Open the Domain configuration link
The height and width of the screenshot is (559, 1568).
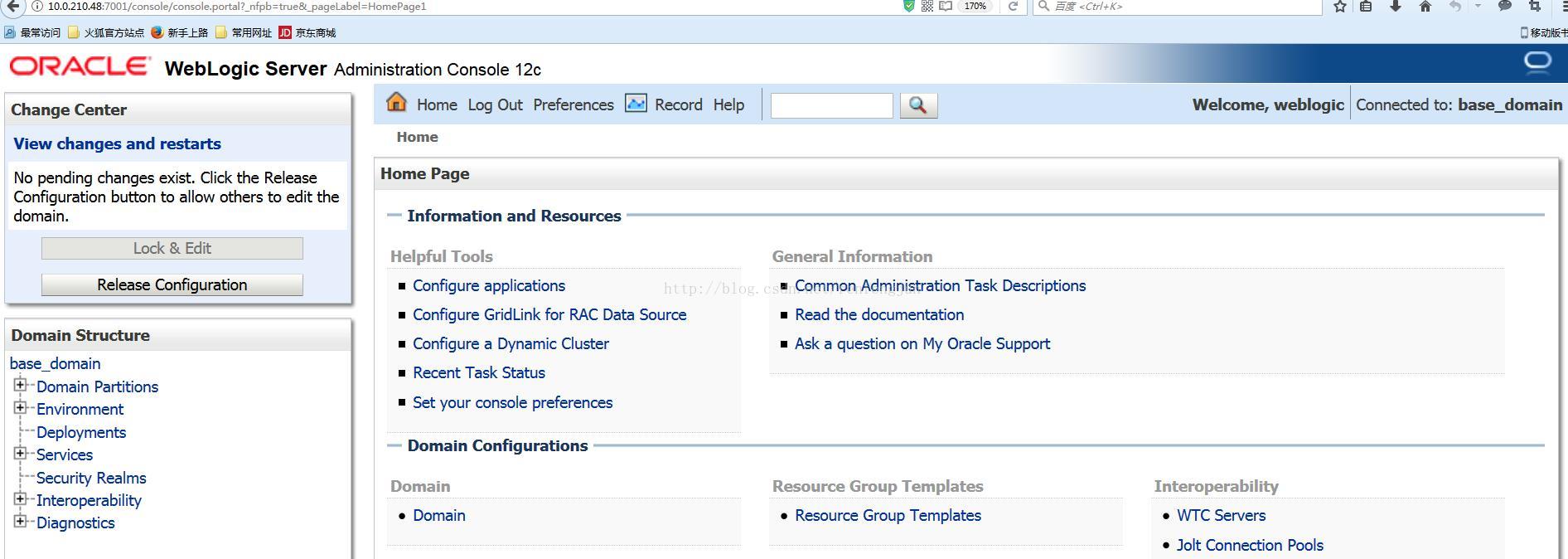coord(439,515)
